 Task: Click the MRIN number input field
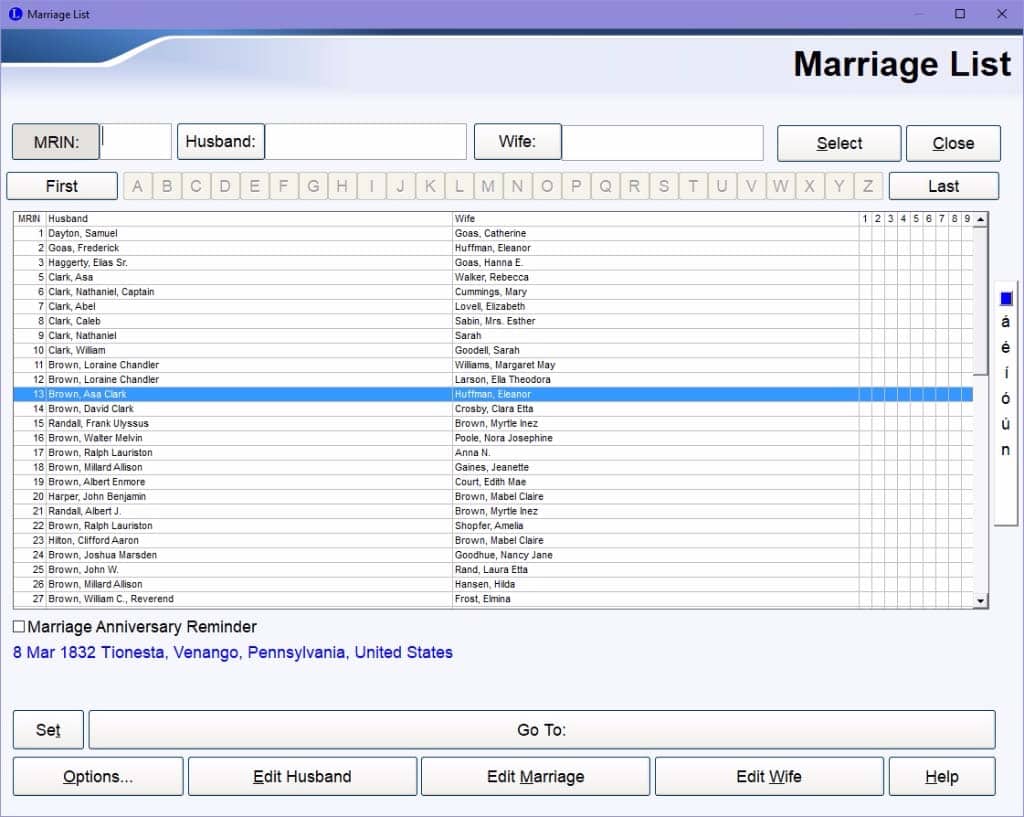[x=136, y=142]
